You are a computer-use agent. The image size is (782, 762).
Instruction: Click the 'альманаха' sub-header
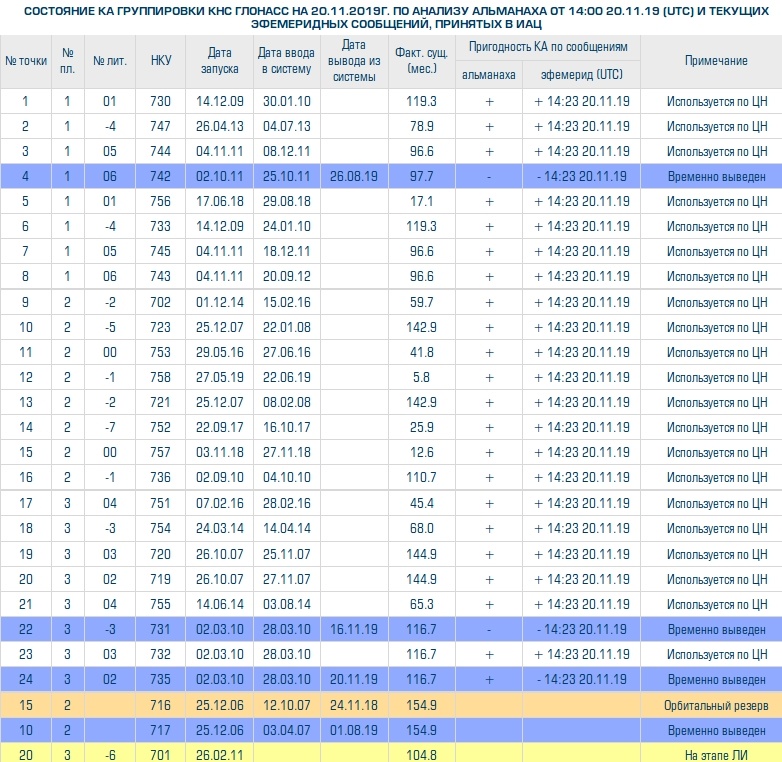point(489,75)
